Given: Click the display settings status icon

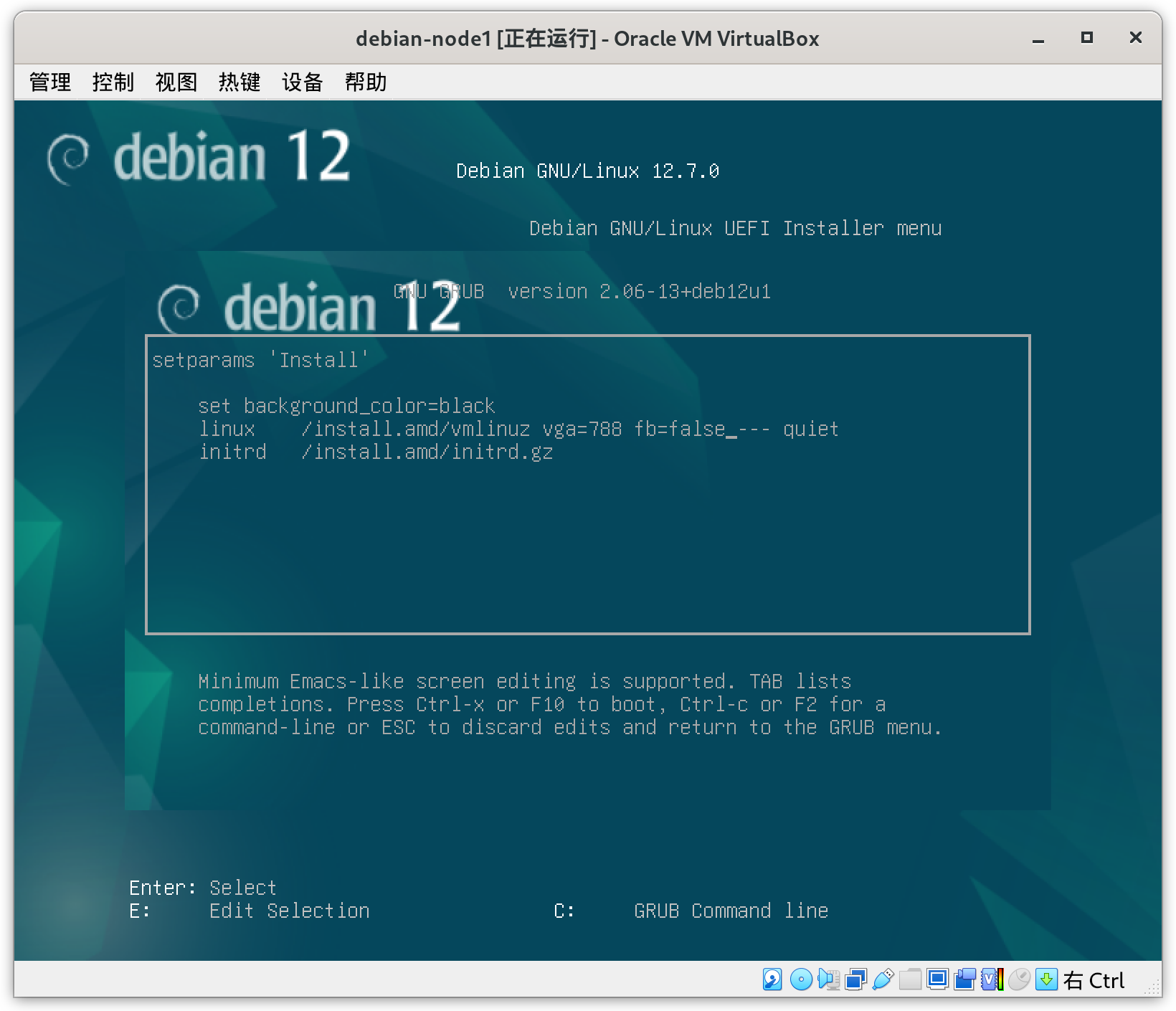Looking at the screenshot, I should (937, 979).
